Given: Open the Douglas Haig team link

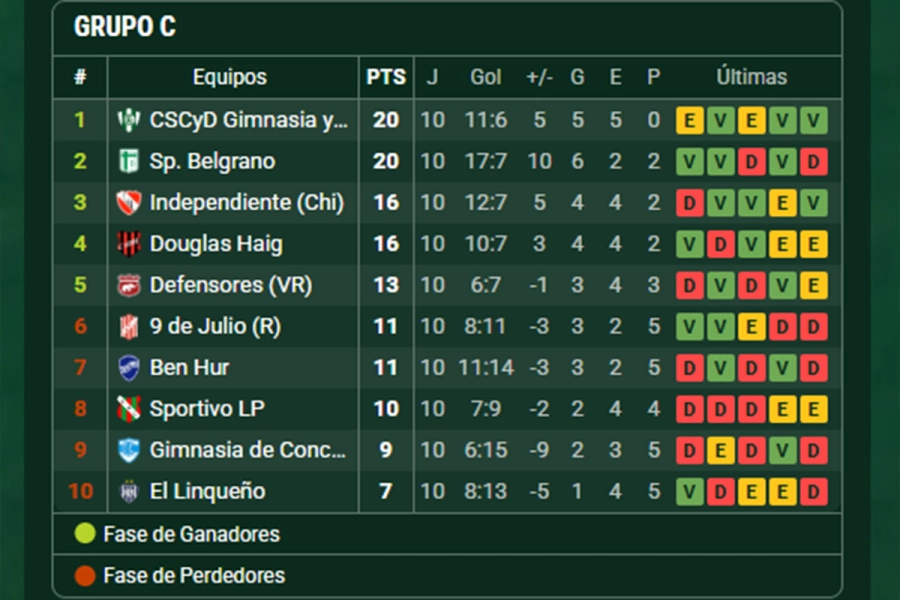Looking at the screenshot, I should 216,244.
